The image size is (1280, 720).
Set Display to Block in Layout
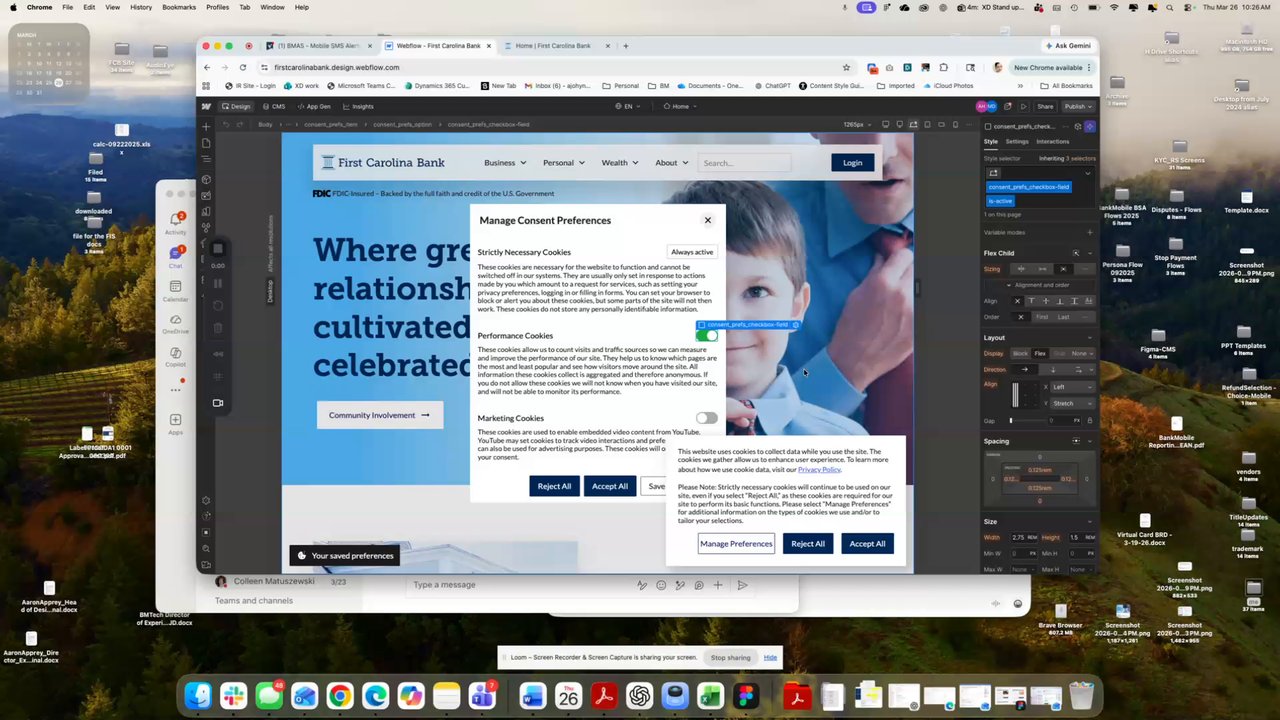coord(1020,353)
